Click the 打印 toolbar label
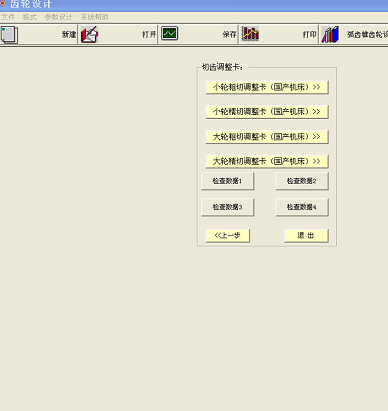This screenshot has height=411, width=388. [x=309, y=34]
